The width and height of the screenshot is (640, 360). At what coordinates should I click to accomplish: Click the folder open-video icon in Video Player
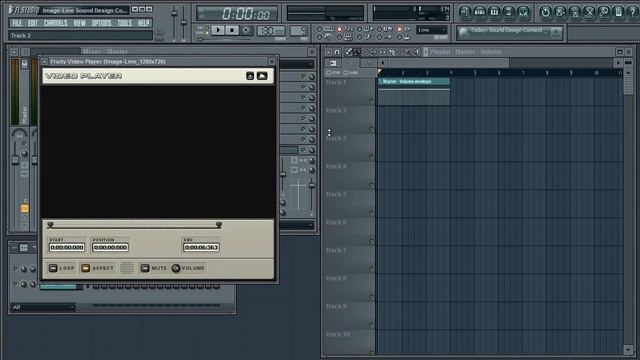tap(262, 76)
